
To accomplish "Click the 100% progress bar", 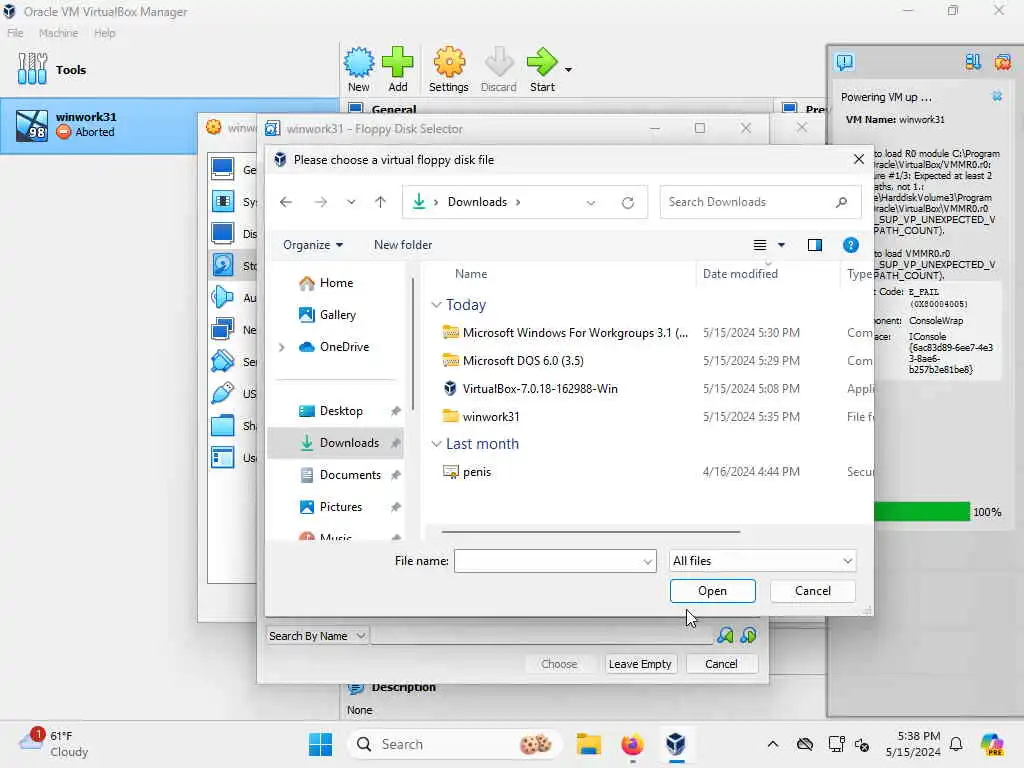I will tap(922, 511).
